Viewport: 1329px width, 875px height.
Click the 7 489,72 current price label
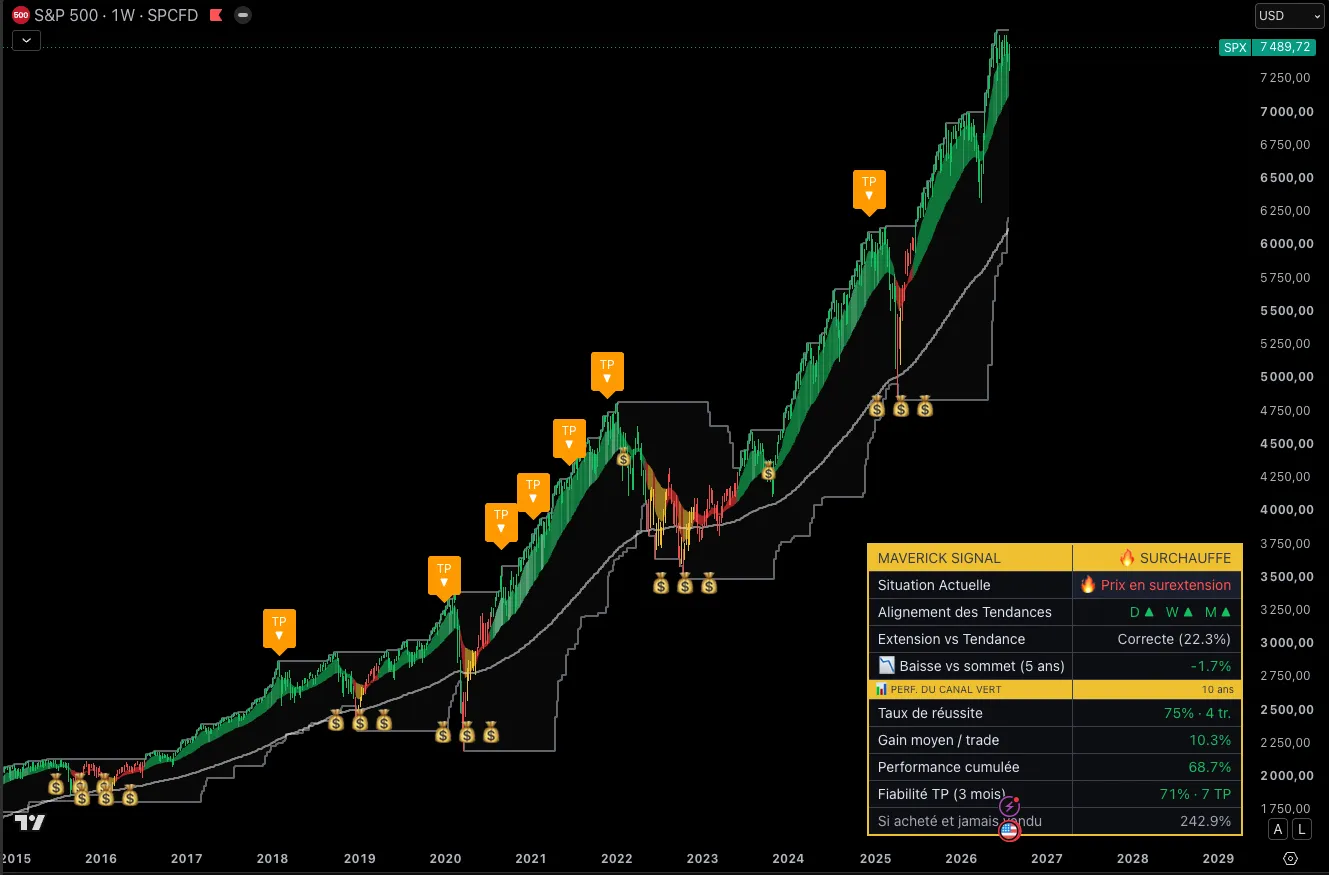[x=1284, y=47]
